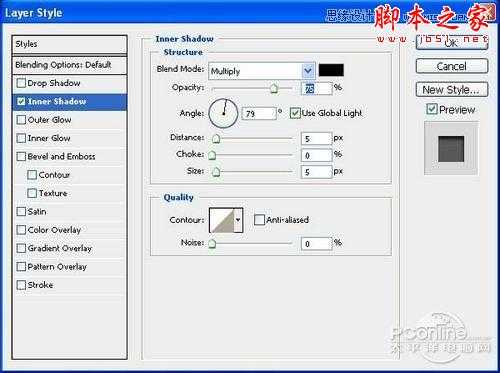
Task: Click the Distance slider handle
Action: (216, 138)
